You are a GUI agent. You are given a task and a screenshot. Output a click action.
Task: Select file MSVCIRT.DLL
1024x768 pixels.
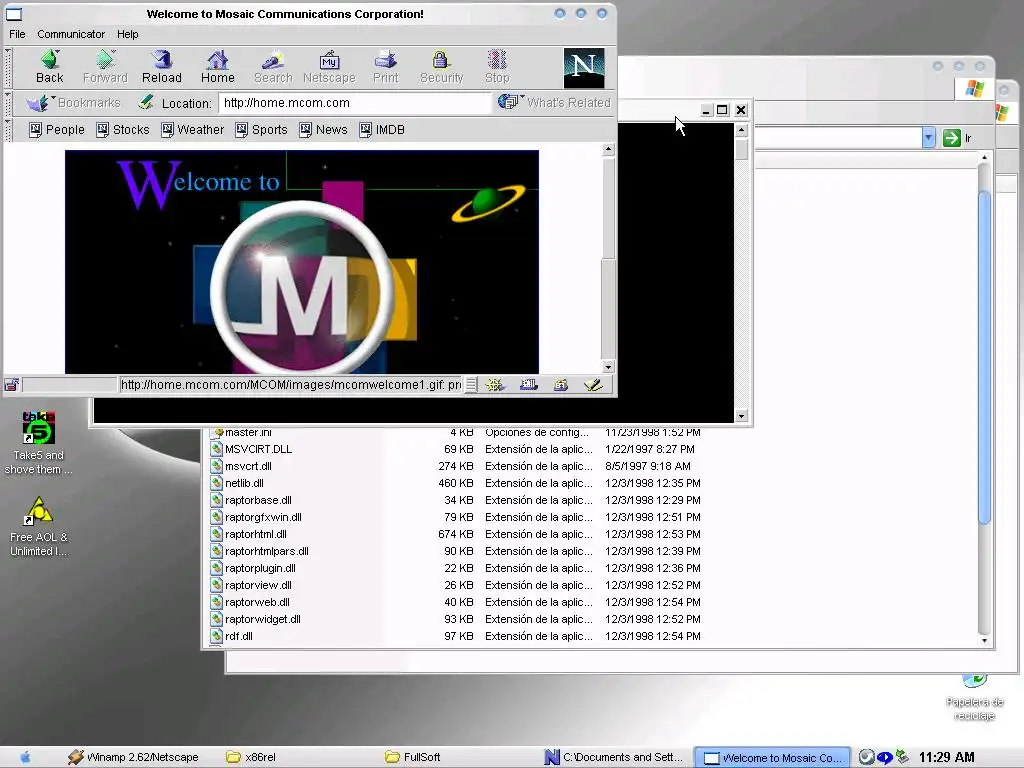[258, 449]
